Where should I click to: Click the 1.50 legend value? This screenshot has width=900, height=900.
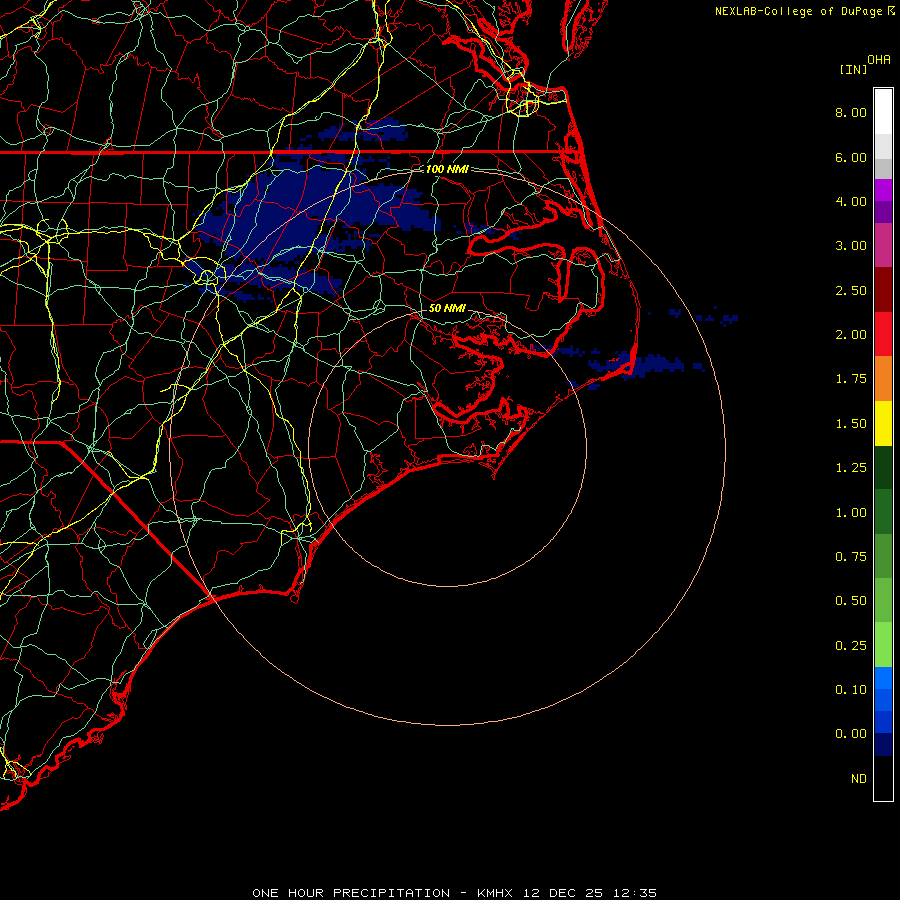(x=851, y=424)
